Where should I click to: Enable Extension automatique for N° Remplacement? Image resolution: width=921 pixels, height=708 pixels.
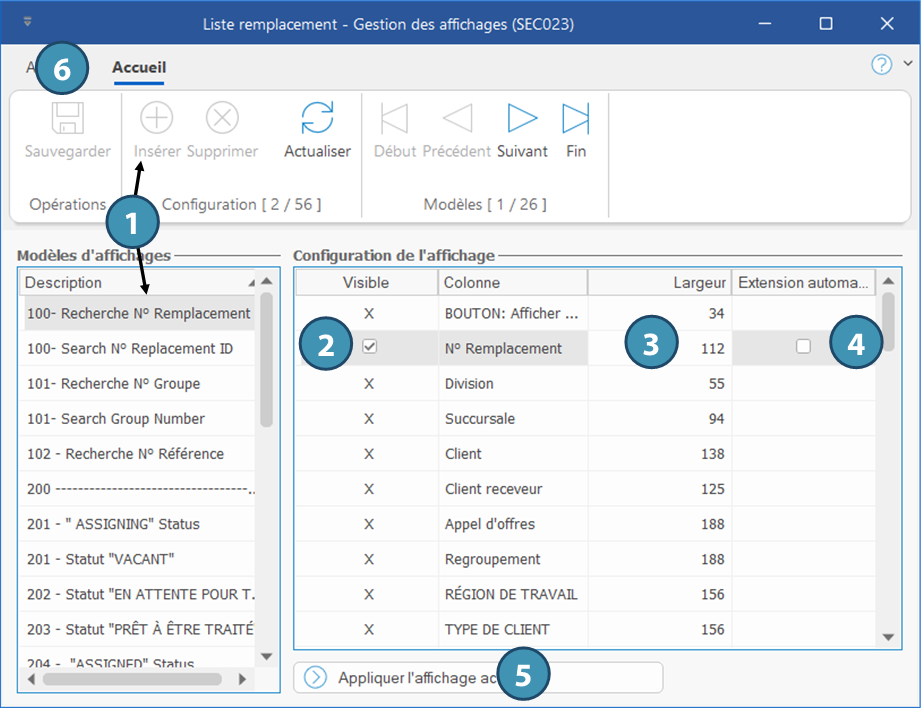(x=802, y=347)
